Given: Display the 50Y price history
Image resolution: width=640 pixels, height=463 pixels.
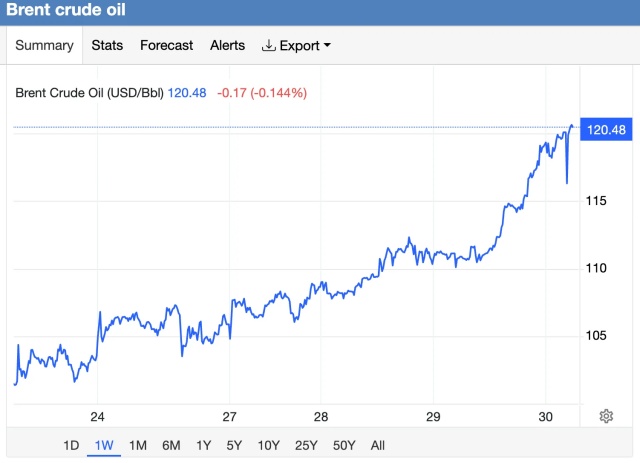Looking at the screenshot, I should (x=344, y=445).
